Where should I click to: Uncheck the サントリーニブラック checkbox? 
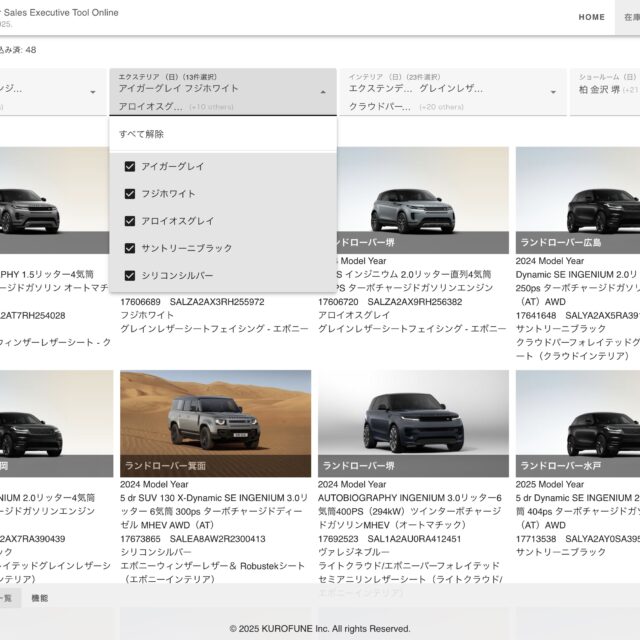130,248
